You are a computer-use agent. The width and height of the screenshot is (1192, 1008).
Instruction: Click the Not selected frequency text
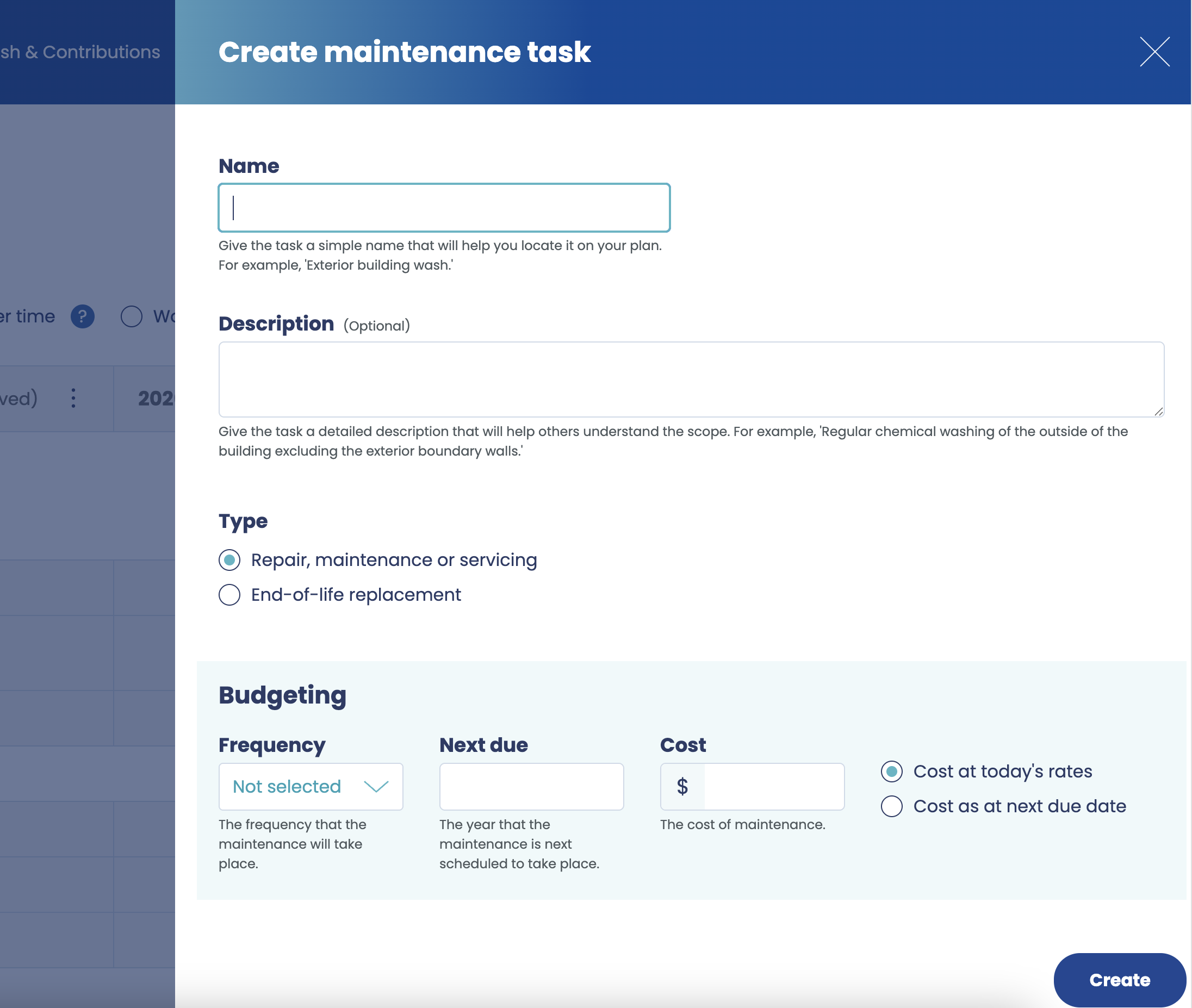click(287, 787)
